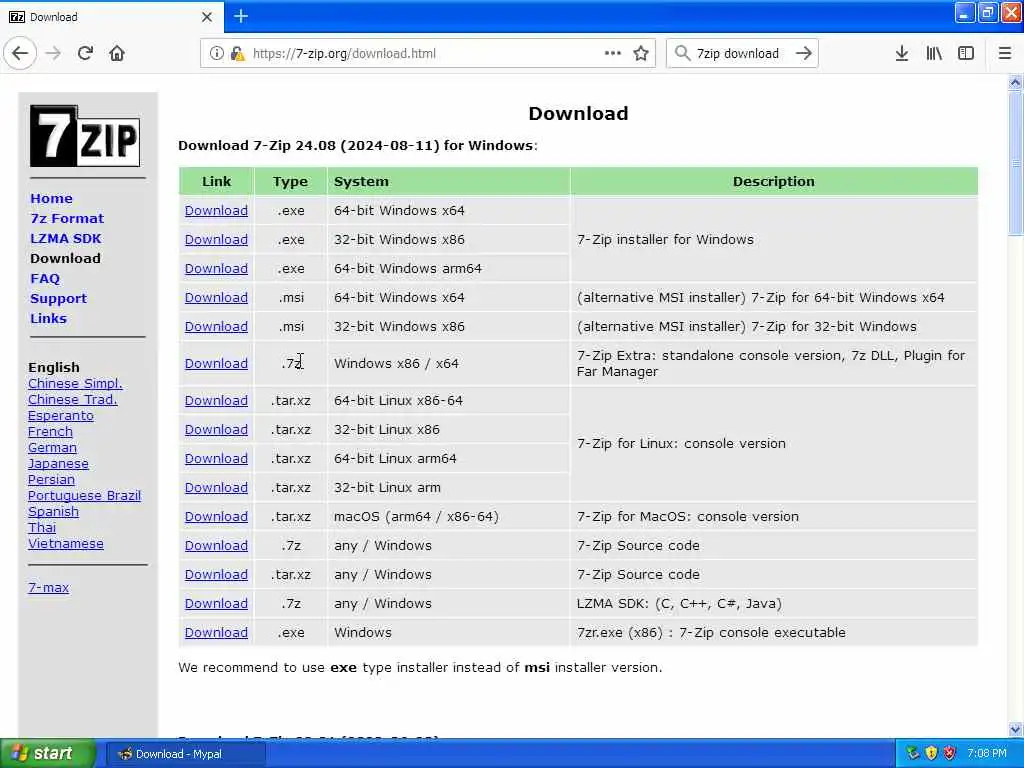Click the yellow security shield tray icon
Screen dimensions: 1024x768
931,754
